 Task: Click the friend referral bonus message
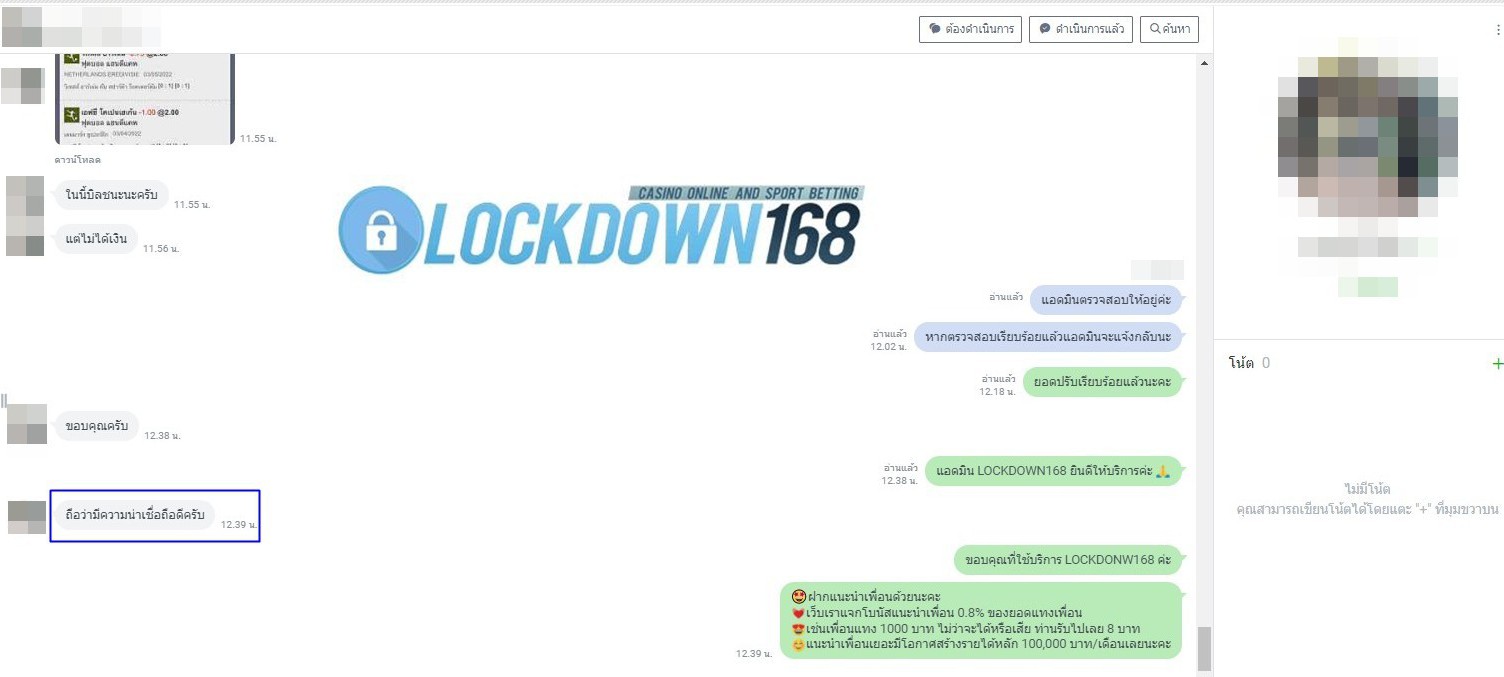pyautogui.click(x=981, y=620)
